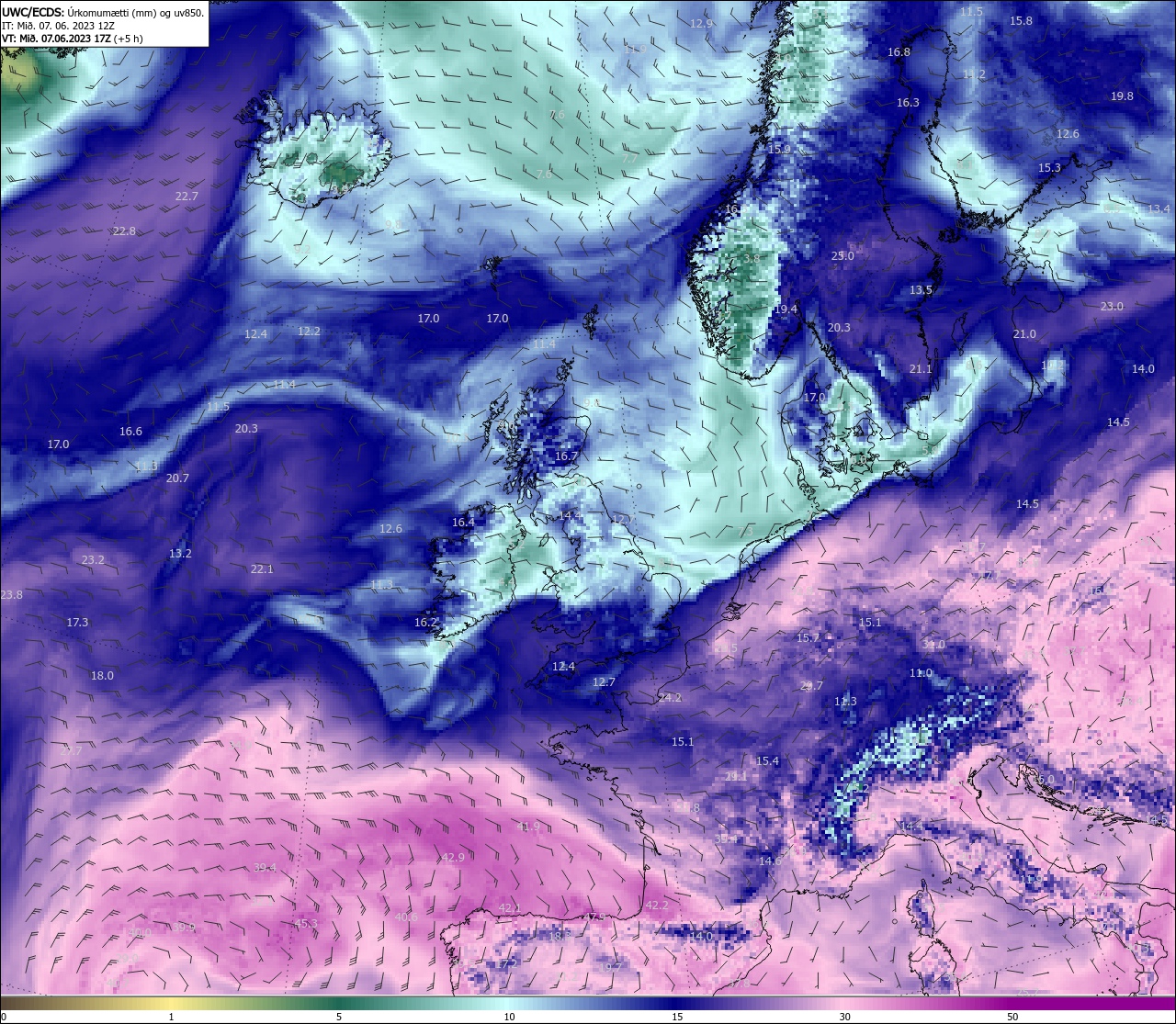Click the '13.2' value on the map
The image size is (1176, 1024).
coord(180,554)
